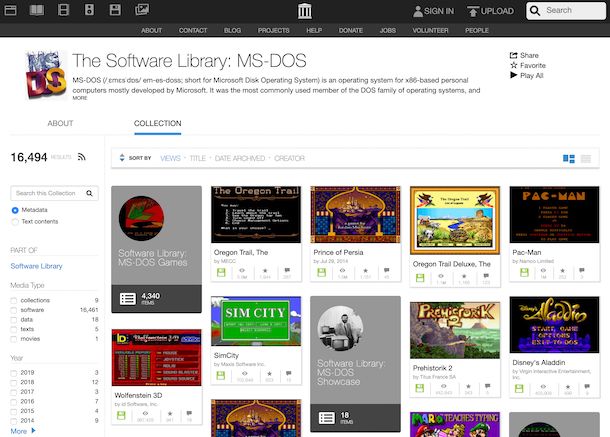The image size is (610, 437).
Task: Open the Wolfenstein 3D title link
Action: point(138,395)
